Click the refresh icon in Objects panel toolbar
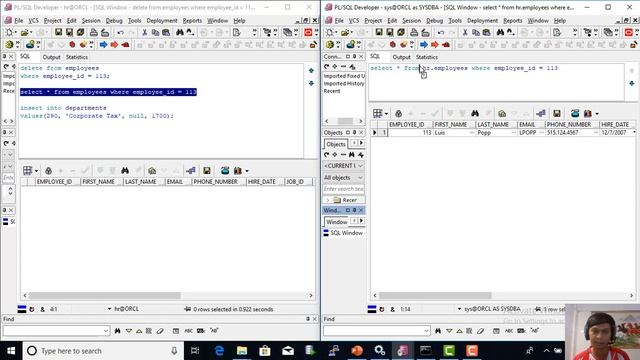Image resolution: width=640 pixels, height=360 pixels. [x=327, y=155]
